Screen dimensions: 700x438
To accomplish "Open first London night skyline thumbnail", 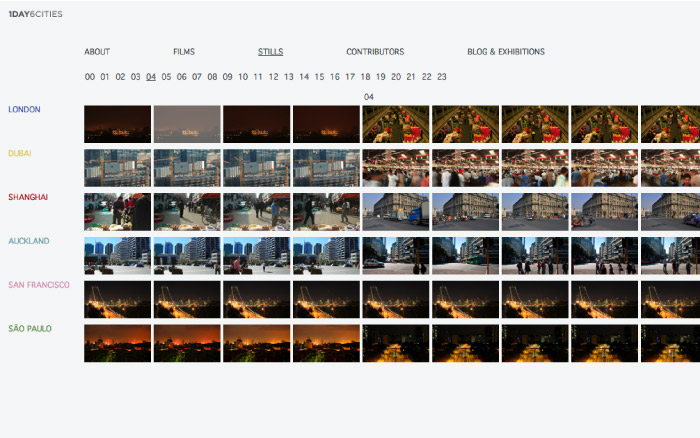I will point(118,124).
